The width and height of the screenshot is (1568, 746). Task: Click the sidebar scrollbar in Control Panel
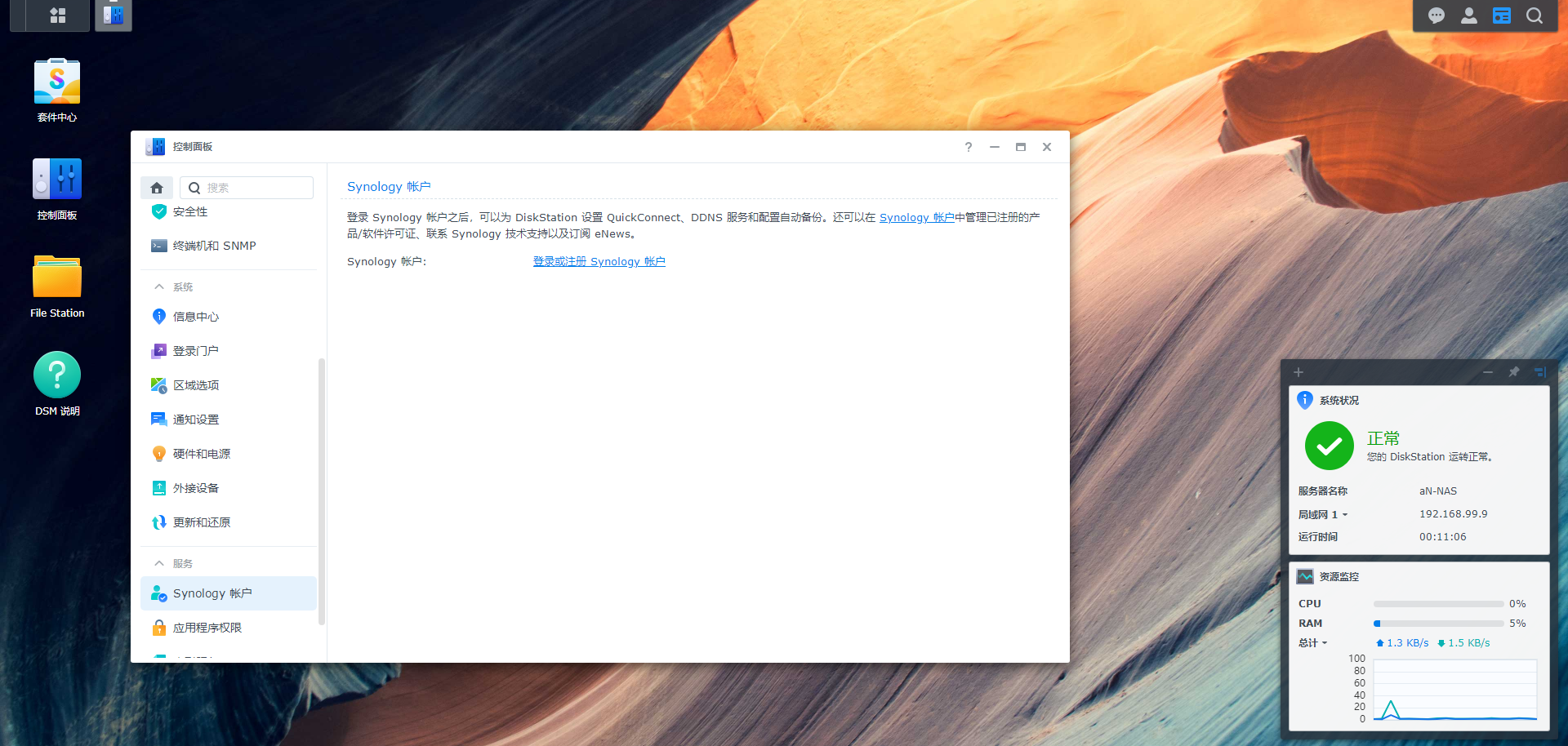[x=322, y=491]
